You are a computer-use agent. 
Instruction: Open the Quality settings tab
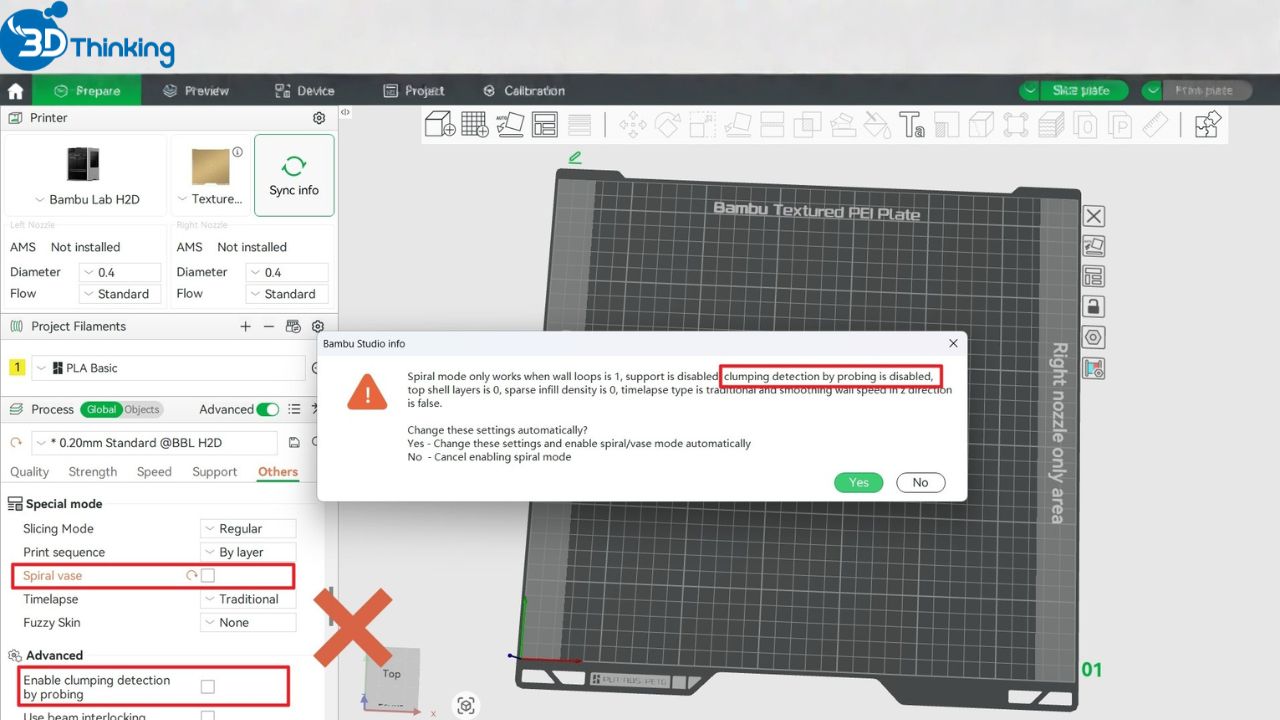pyautogui.click(x=29, y=472)
